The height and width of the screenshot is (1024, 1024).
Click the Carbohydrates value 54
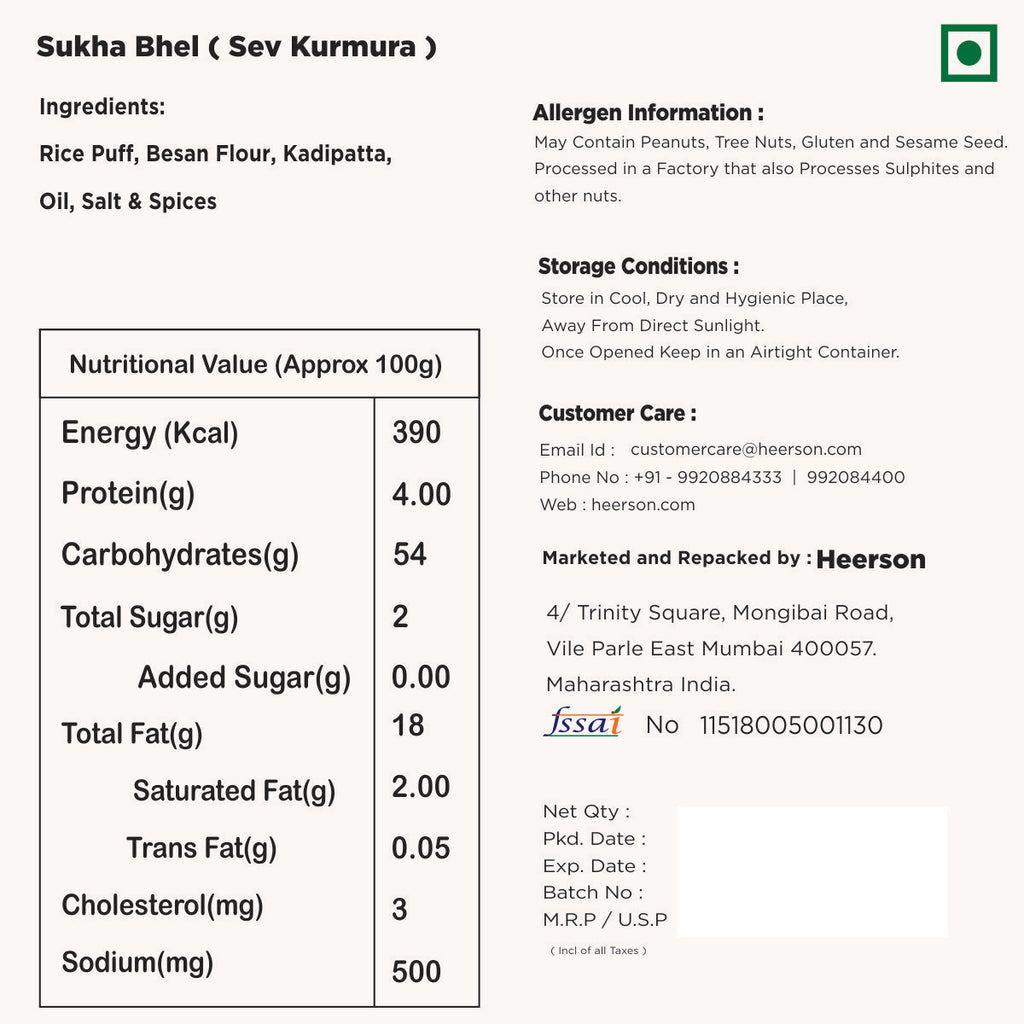pos(410,555)
